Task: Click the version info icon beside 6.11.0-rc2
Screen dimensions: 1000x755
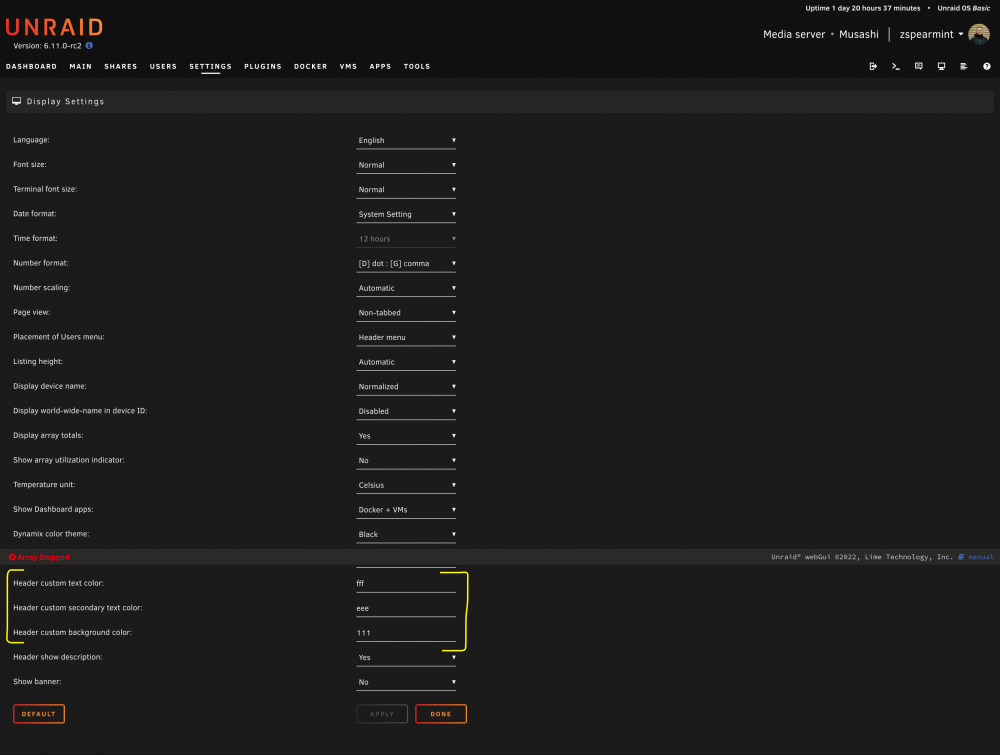Action: 89,45
